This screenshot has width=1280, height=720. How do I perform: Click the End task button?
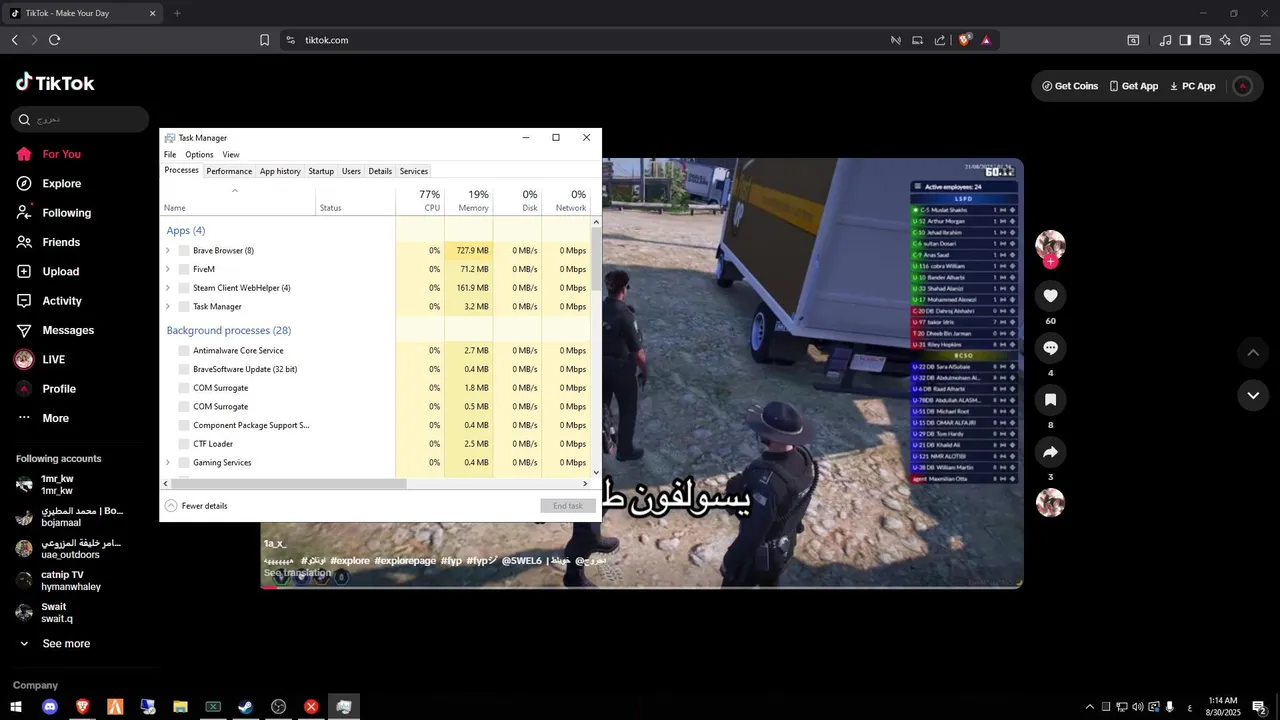pos(568,506)
